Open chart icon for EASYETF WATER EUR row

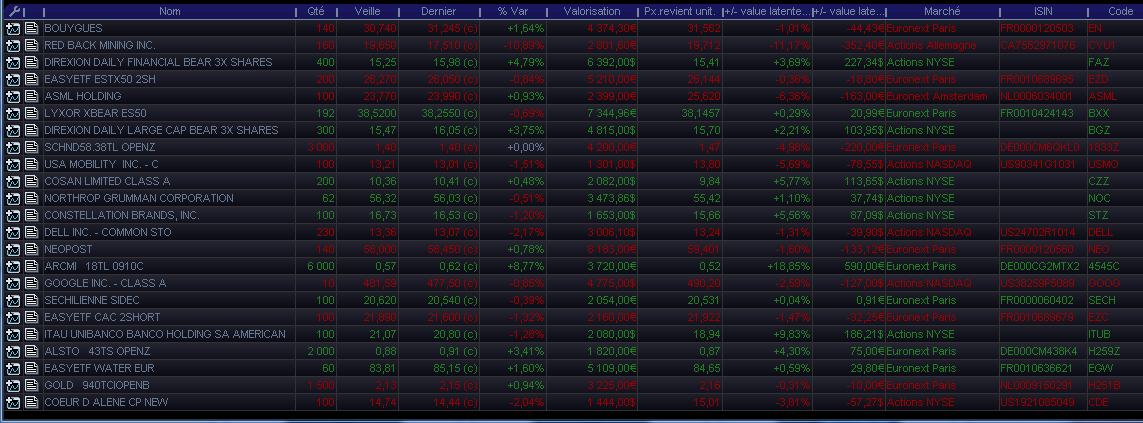coord(13,368)
